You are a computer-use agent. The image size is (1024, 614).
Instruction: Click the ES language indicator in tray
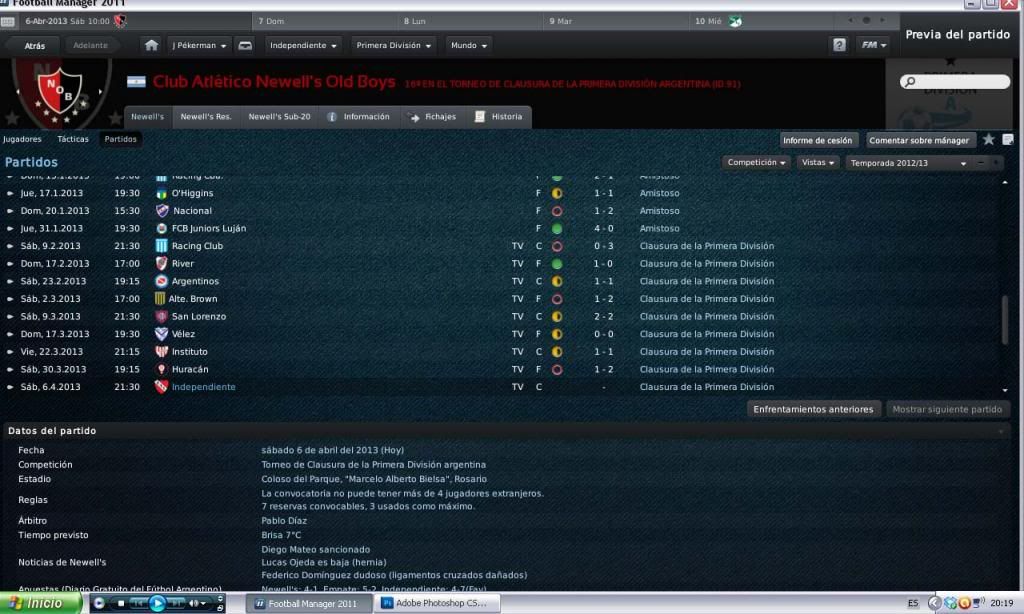click(x=912, y=604)
